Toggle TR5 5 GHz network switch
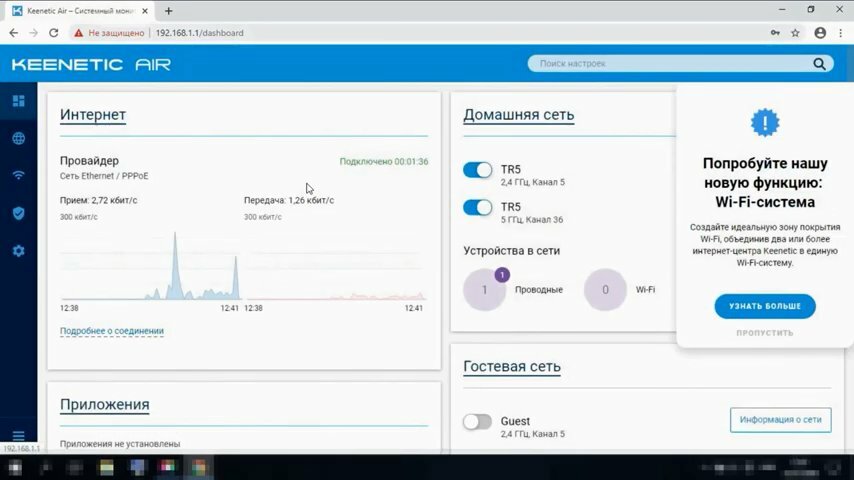 [478, 208]
